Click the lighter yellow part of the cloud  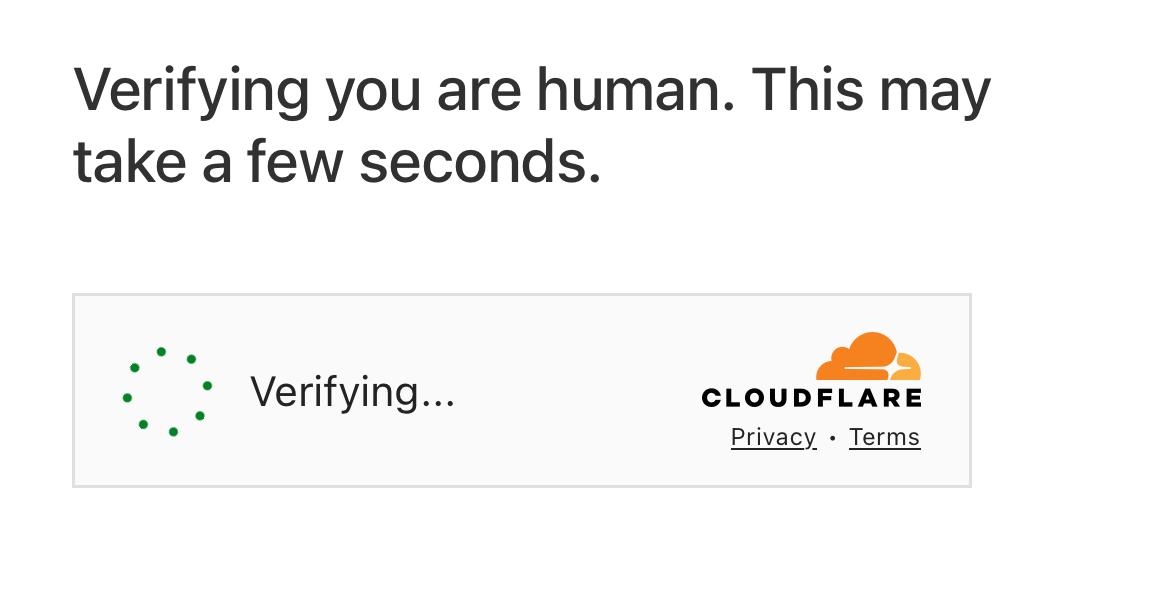[x=908, y=368]
